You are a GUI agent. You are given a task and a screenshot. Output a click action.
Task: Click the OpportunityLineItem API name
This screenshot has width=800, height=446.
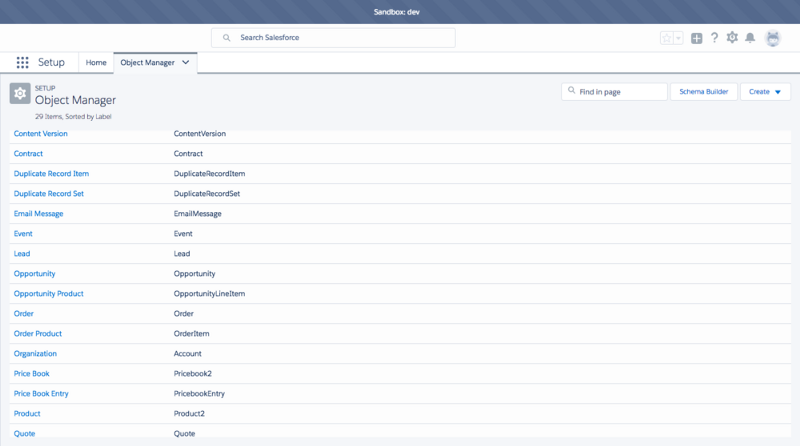pos(209,293)
